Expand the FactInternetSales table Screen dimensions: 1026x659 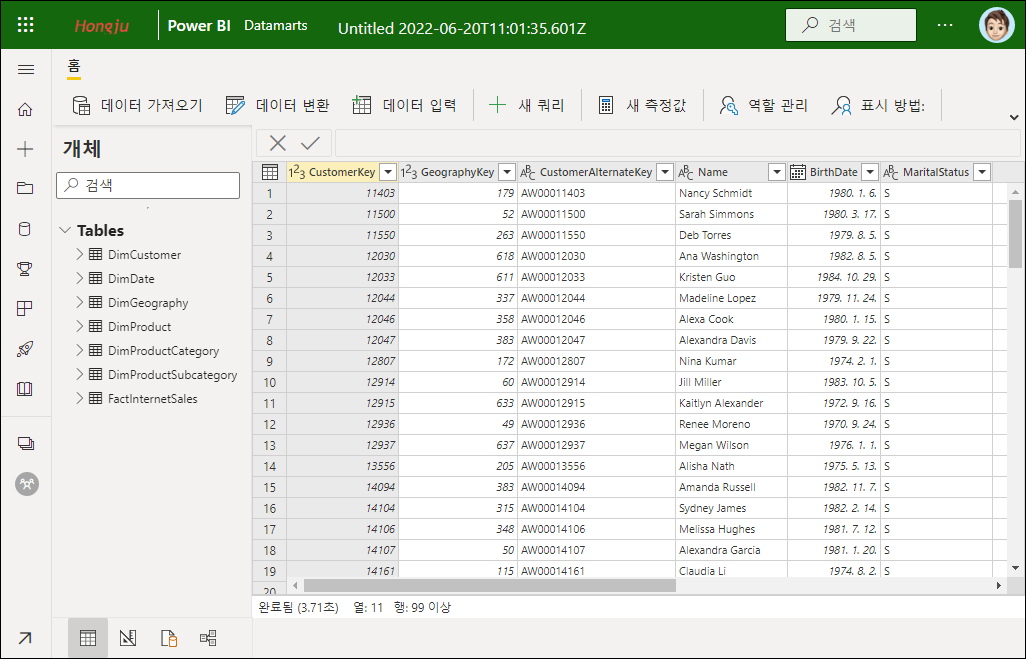pyautogui.click(x=79, y=398)
